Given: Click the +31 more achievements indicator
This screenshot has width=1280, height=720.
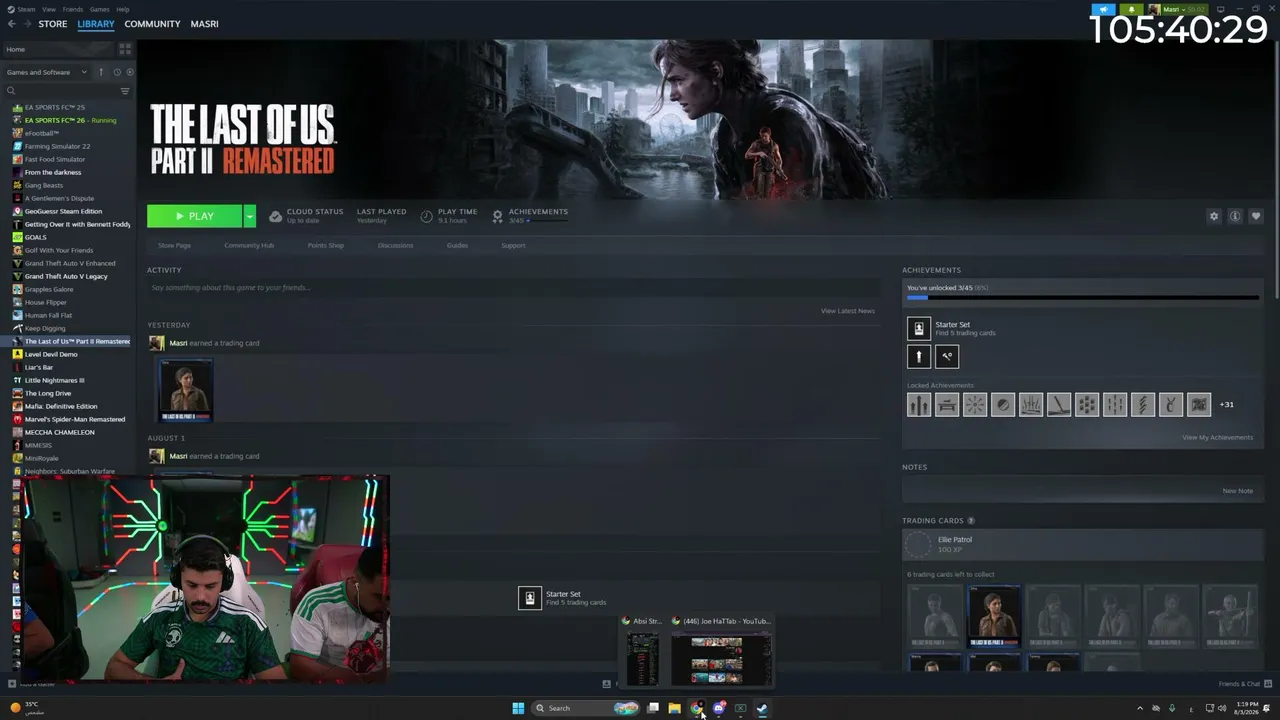Looking at the screenshot, I should pos(1227,404).
